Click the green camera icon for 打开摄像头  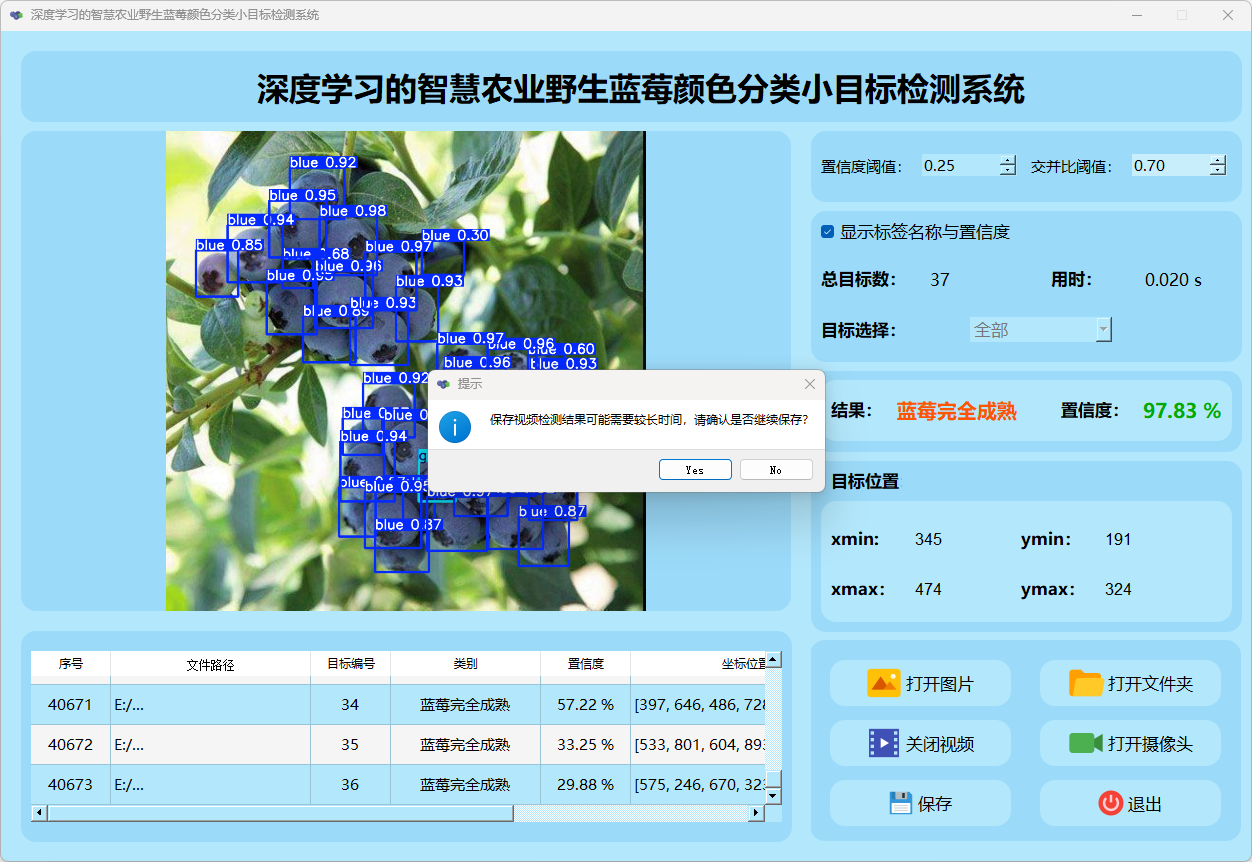pyautogui.click(x=1085, y=744)
